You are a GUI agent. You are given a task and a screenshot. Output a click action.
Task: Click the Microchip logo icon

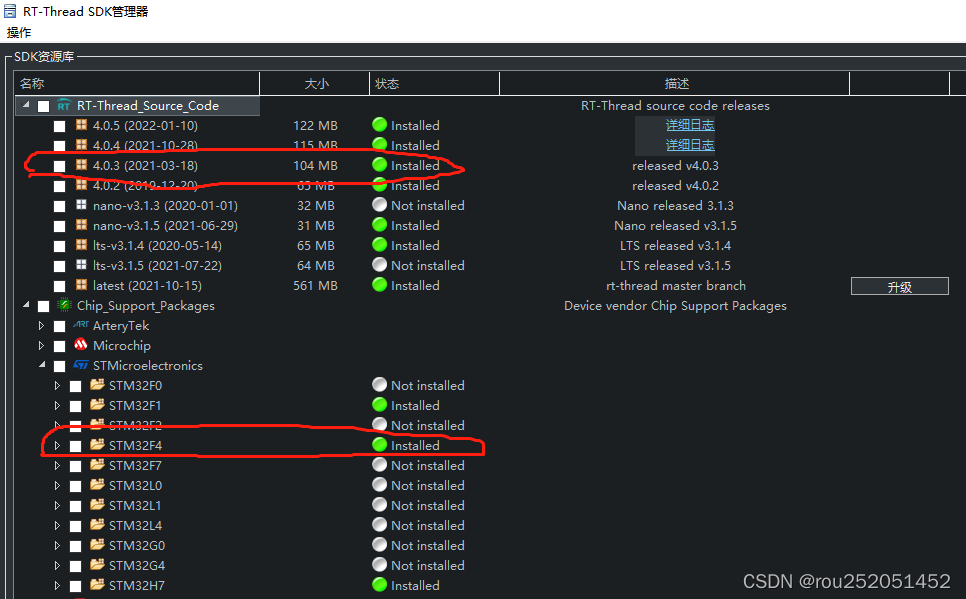[x=81, y=344]
